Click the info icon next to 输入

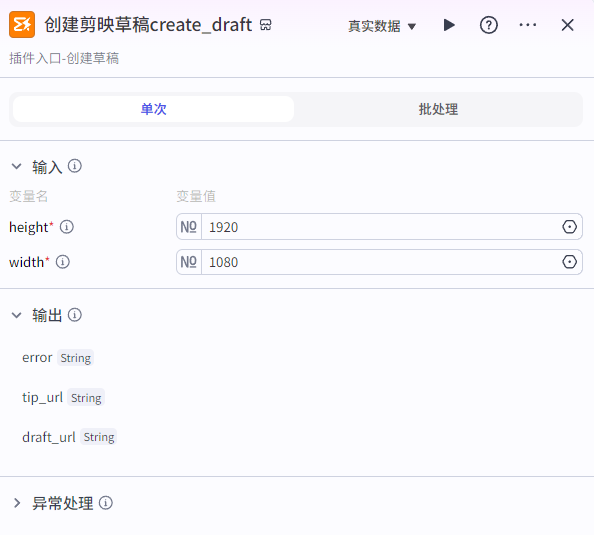click(75, 166)
